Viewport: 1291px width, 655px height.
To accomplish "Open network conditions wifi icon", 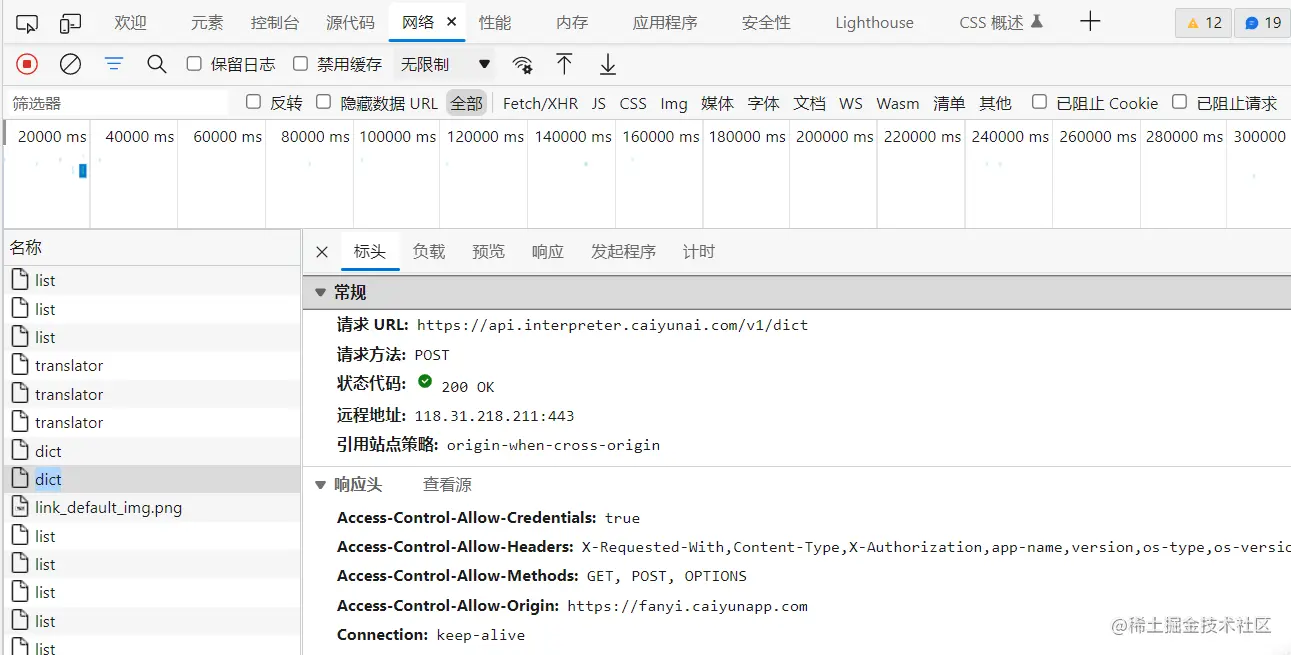I will point(522,65).
